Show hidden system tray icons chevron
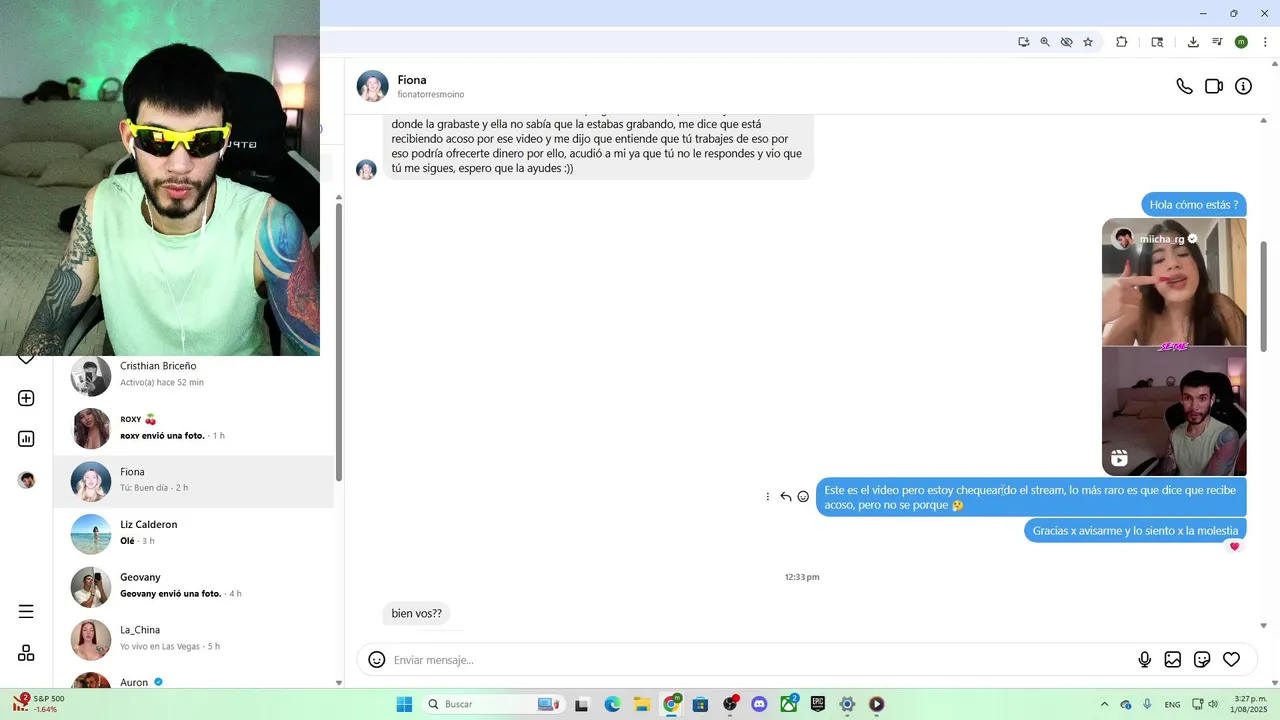This screenshot has width=1280, height=720. [x=1104, y=704]
